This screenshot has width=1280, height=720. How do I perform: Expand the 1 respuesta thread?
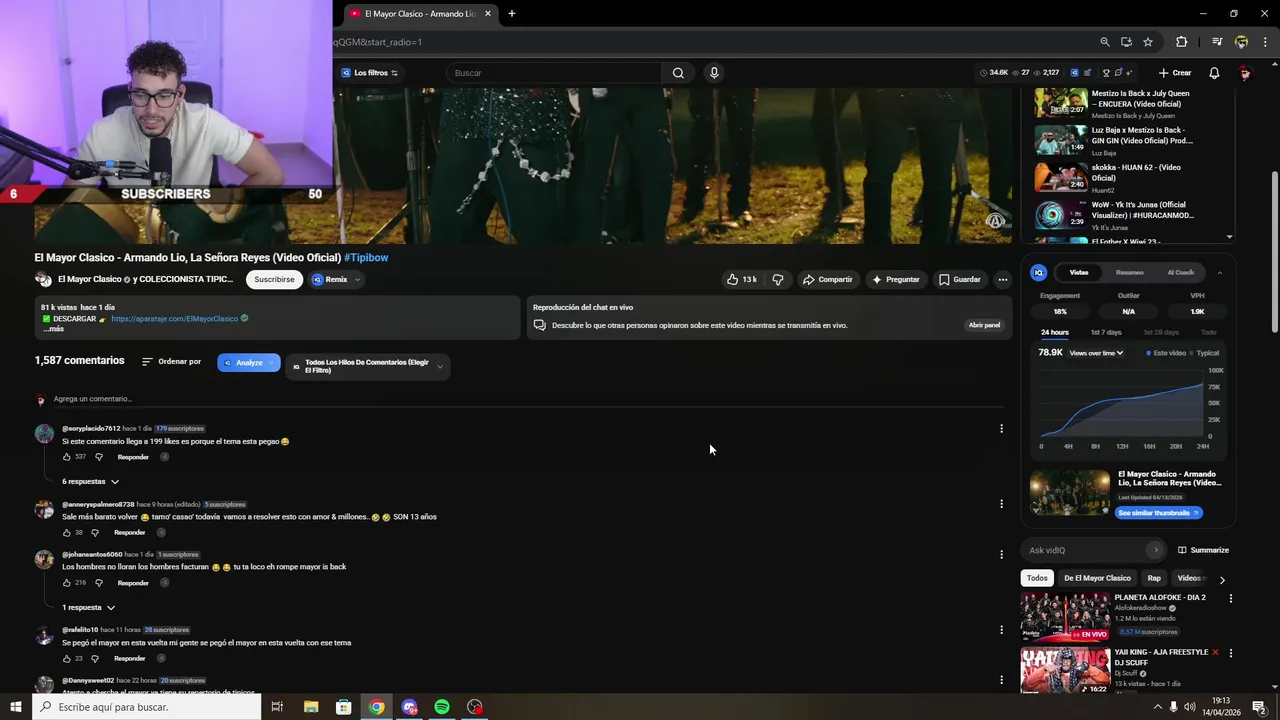coord(89,608)
